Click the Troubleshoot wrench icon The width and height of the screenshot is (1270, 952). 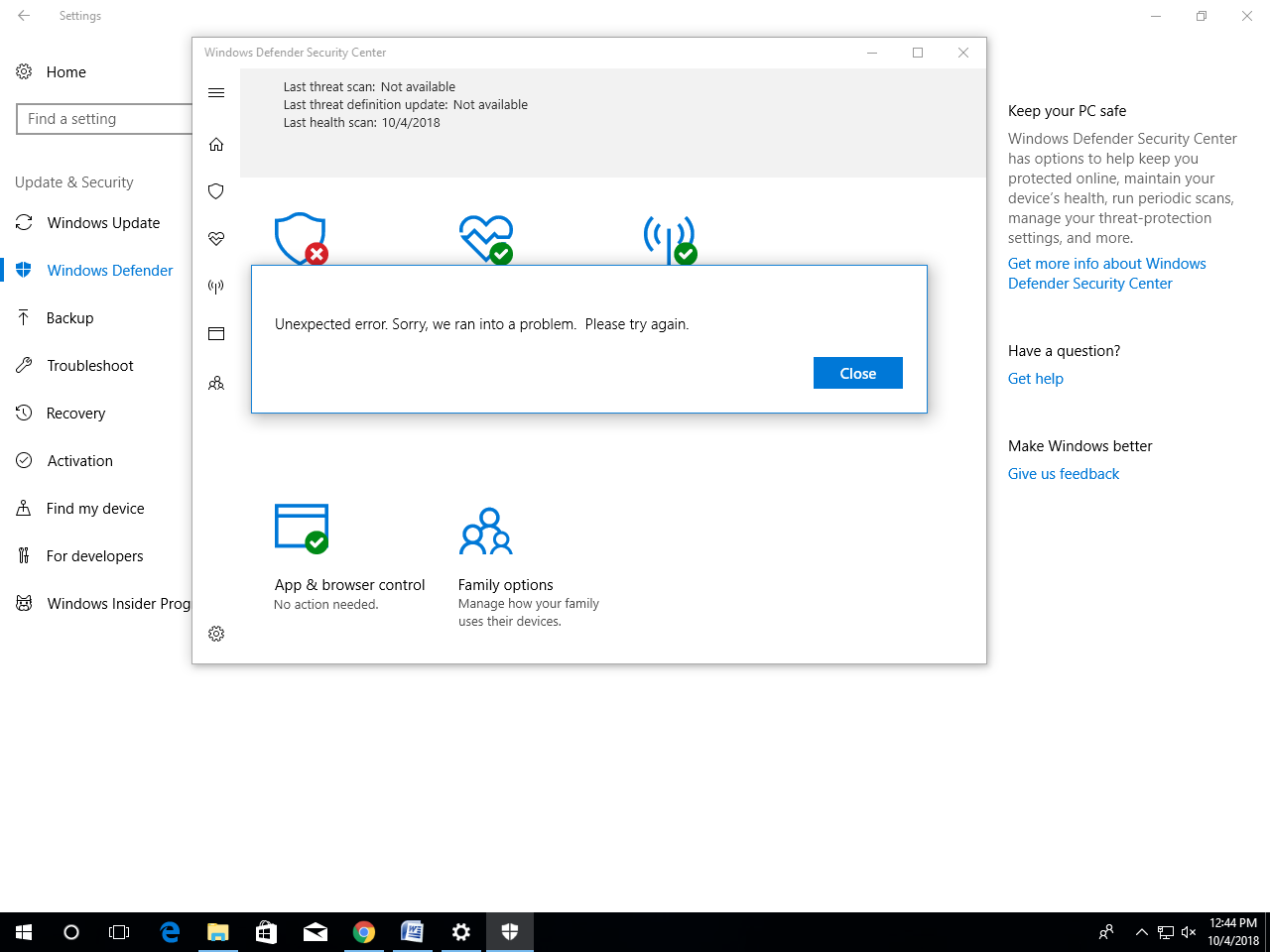(24, 365)
